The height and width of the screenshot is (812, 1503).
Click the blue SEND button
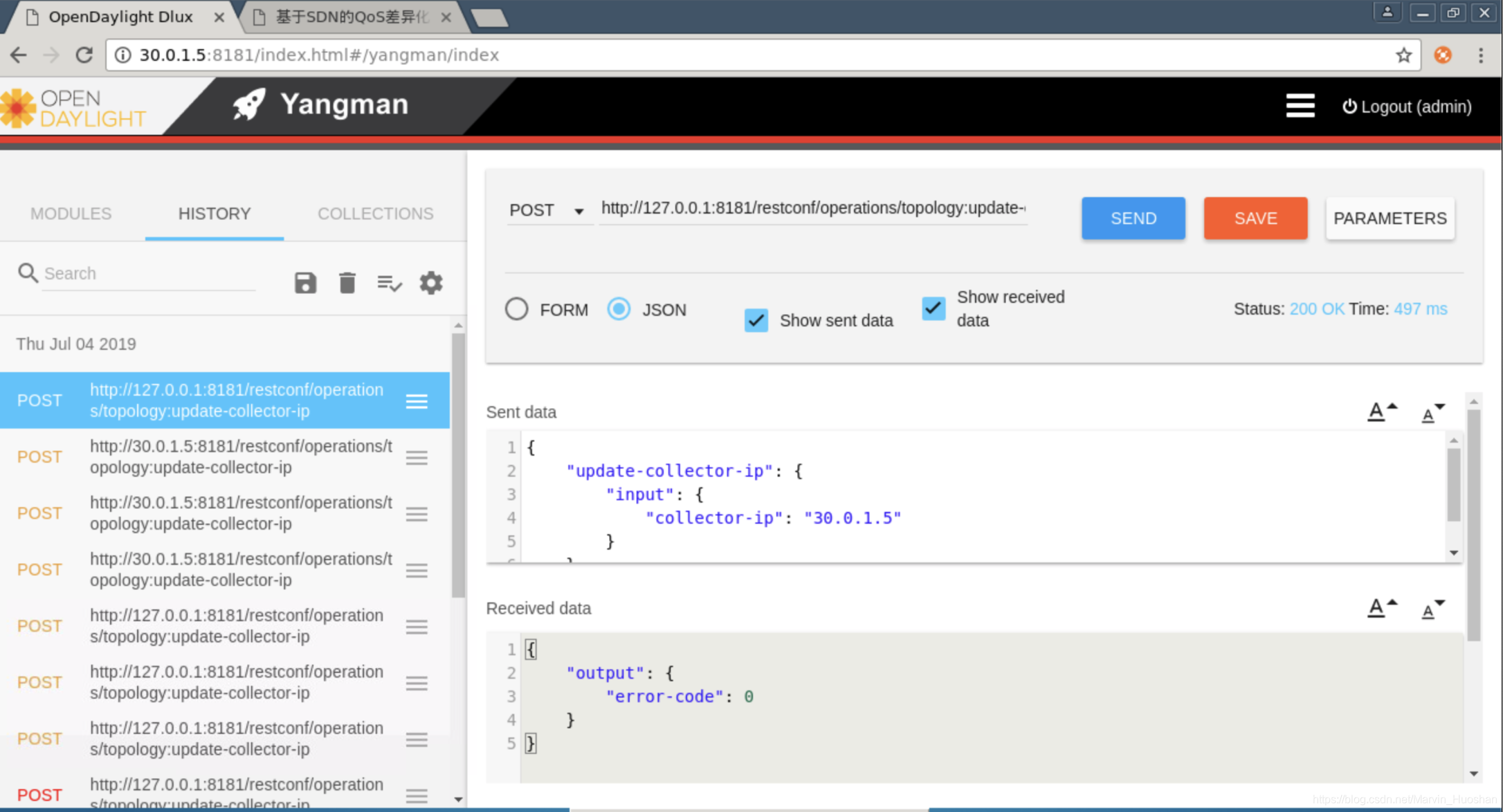1133,219
